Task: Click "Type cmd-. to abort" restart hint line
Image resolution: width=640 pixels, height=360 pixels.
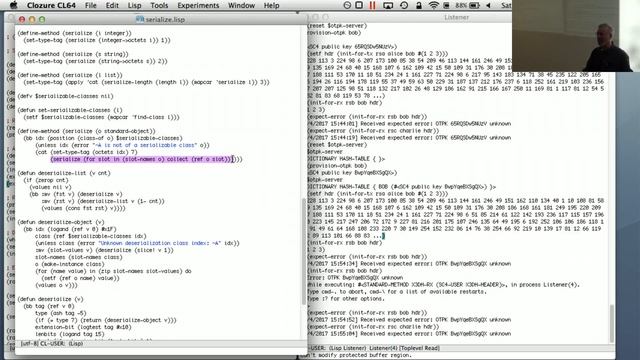Action: (x=397, y=292)
